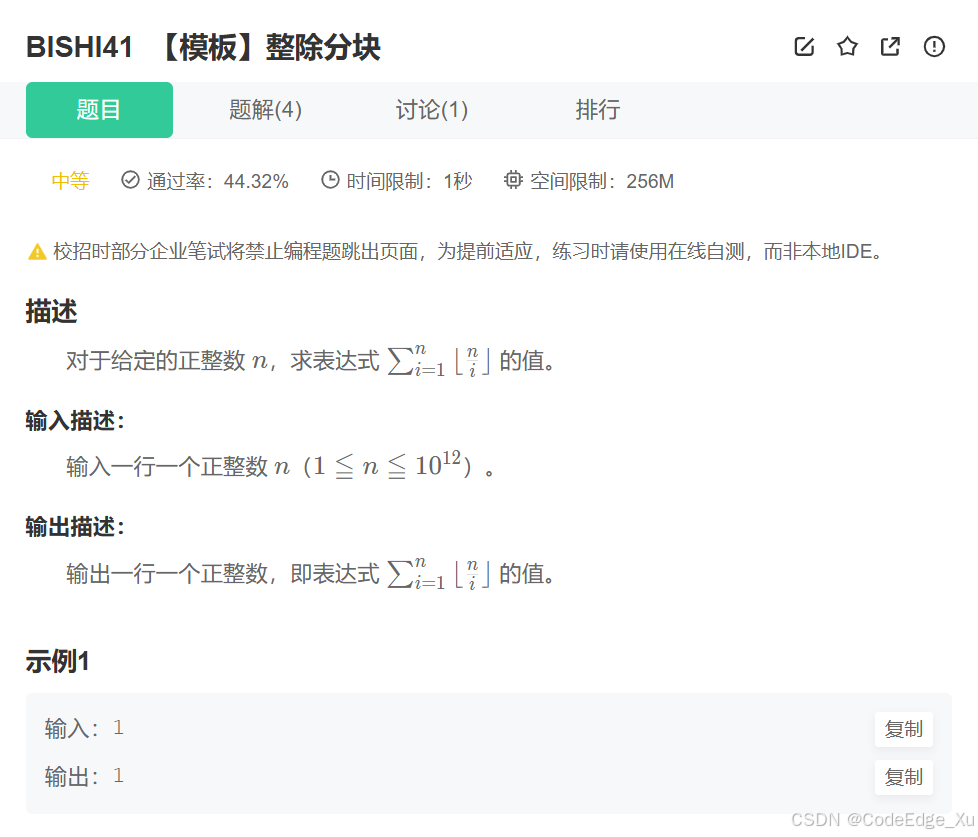Viewport: 978px width, 837px height.
Task: Share problem via external link icon
Action: coord(890,46)
